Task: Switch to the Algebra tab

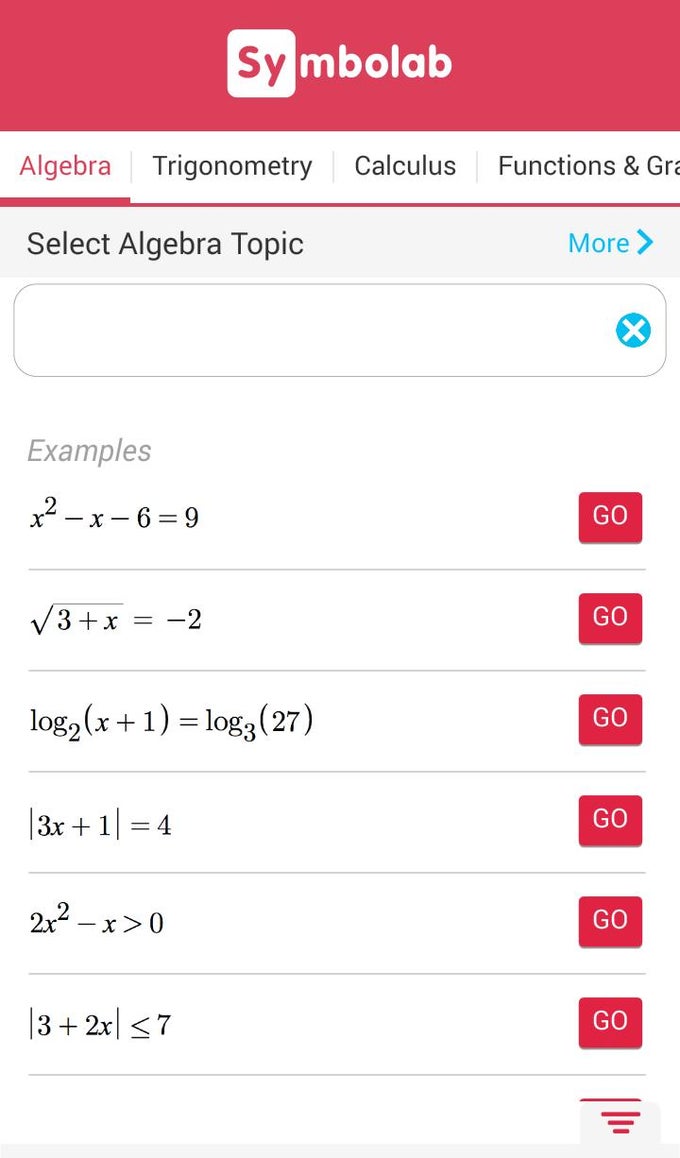Action: tap(65, 166)
